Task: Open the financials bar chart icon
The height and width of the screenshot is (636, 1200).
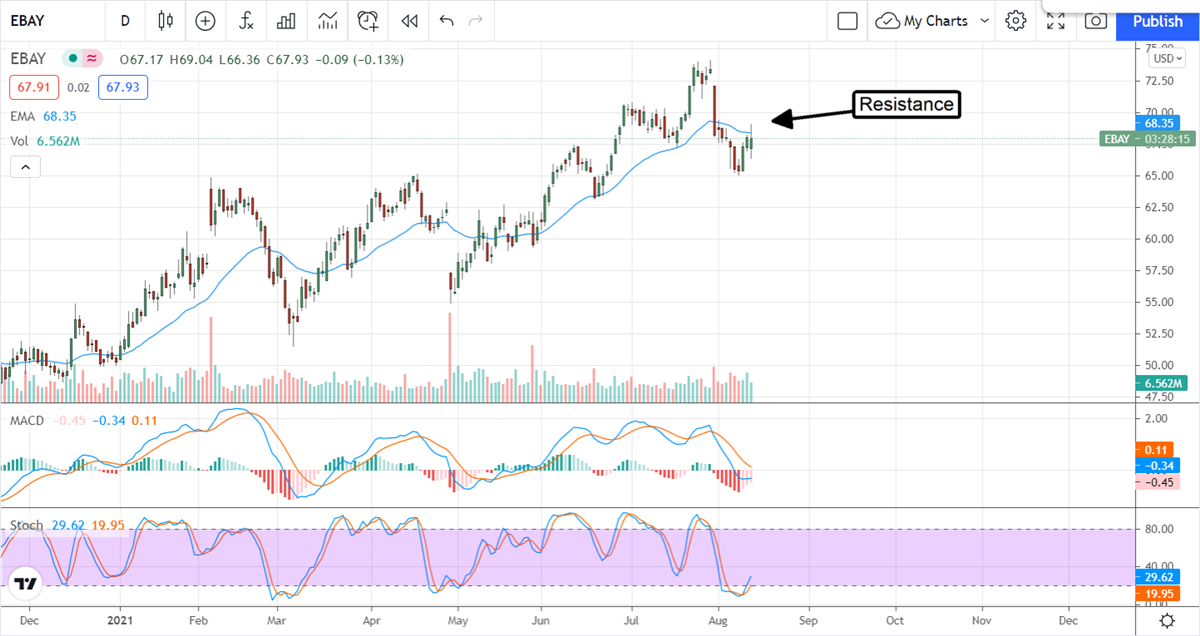Action: point(286,20)
